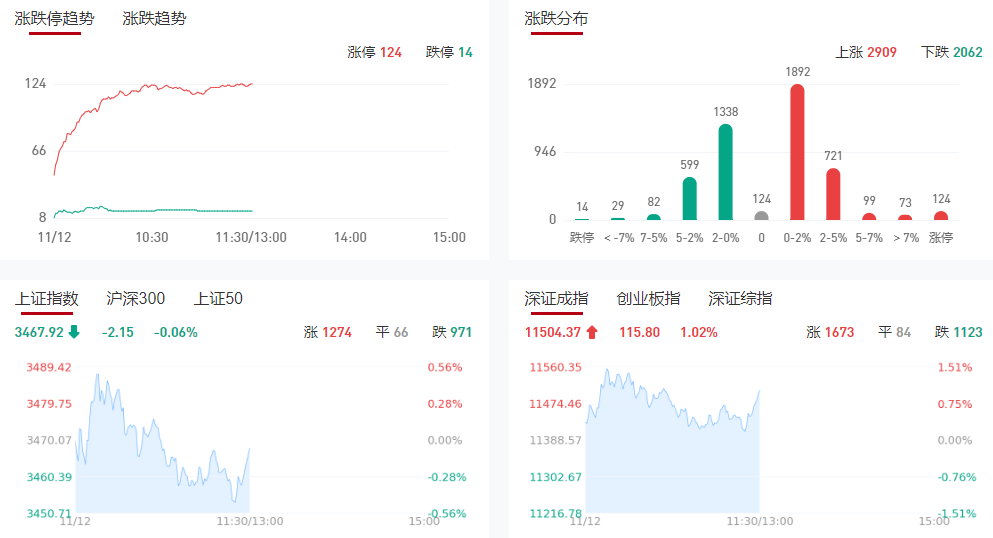The height and width of the screenshot is (538, 993).
Task: Switch to the 涨跌趋势 tab
Action: 154,18
